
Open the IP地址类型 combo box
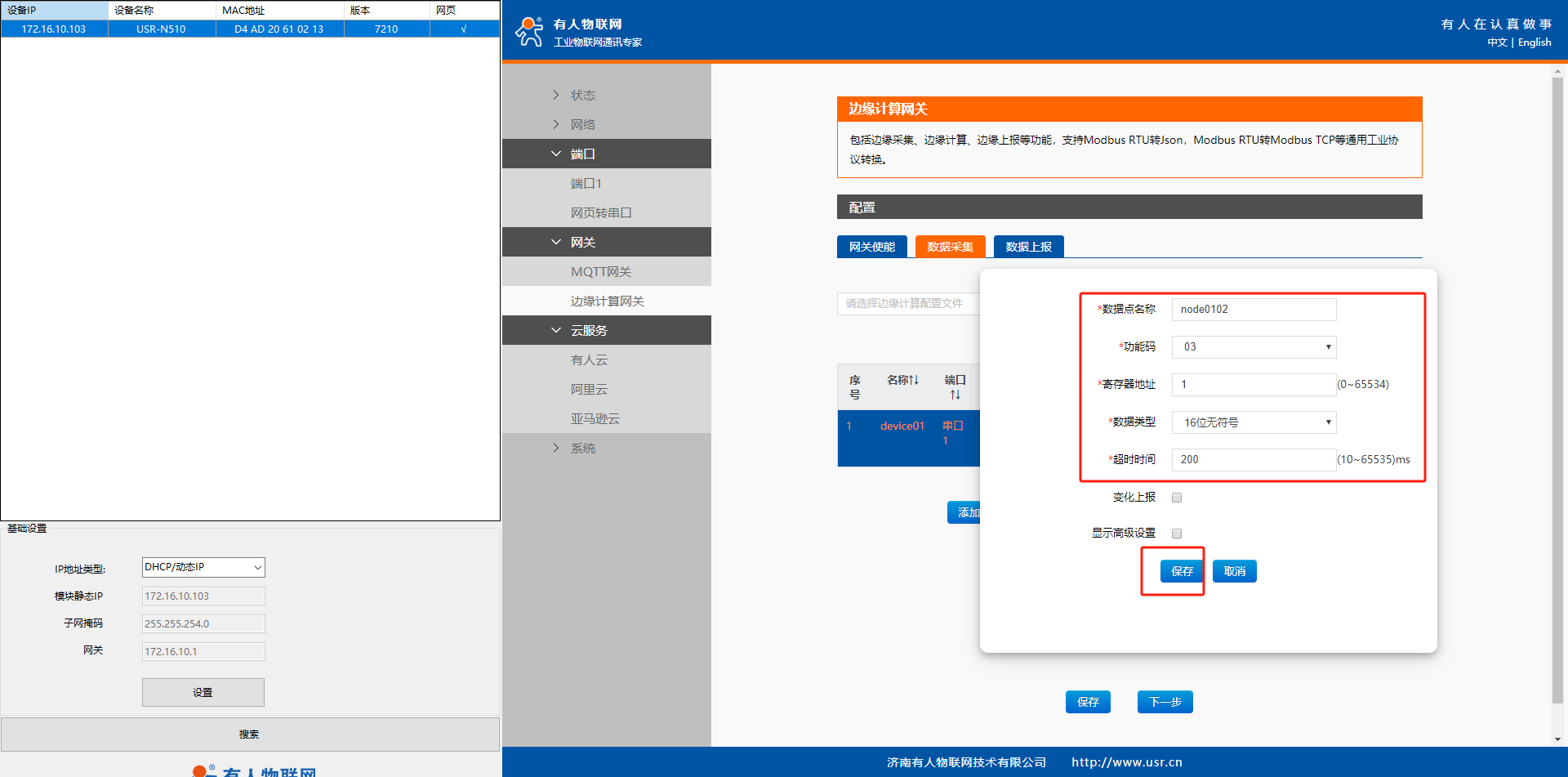point(203,567)
